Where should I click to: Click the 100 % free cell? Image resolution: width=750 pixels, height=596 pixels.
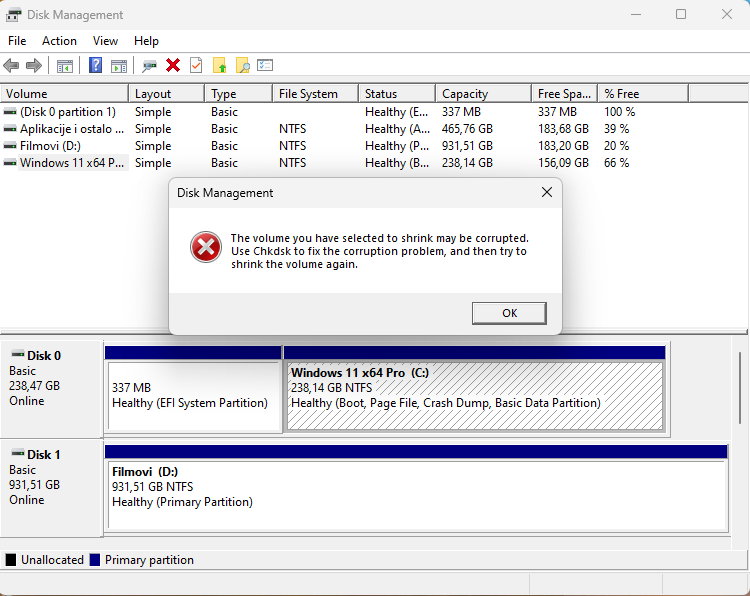619,112
